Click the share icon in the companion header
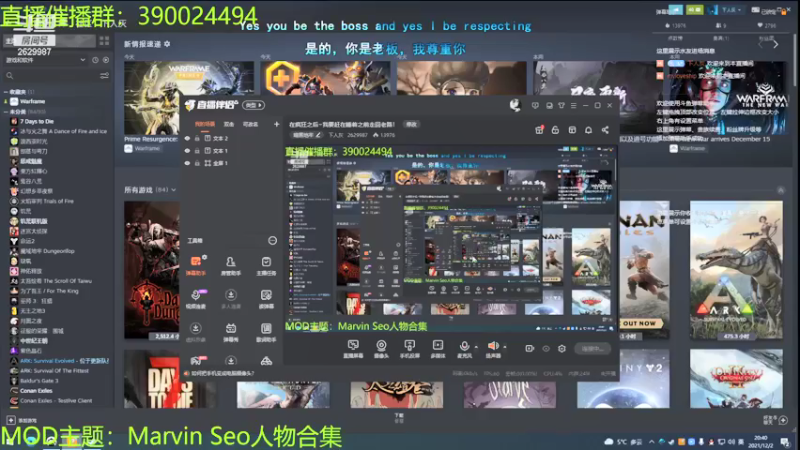This screenshot has width=800, height=450. (x=605, y=130)
